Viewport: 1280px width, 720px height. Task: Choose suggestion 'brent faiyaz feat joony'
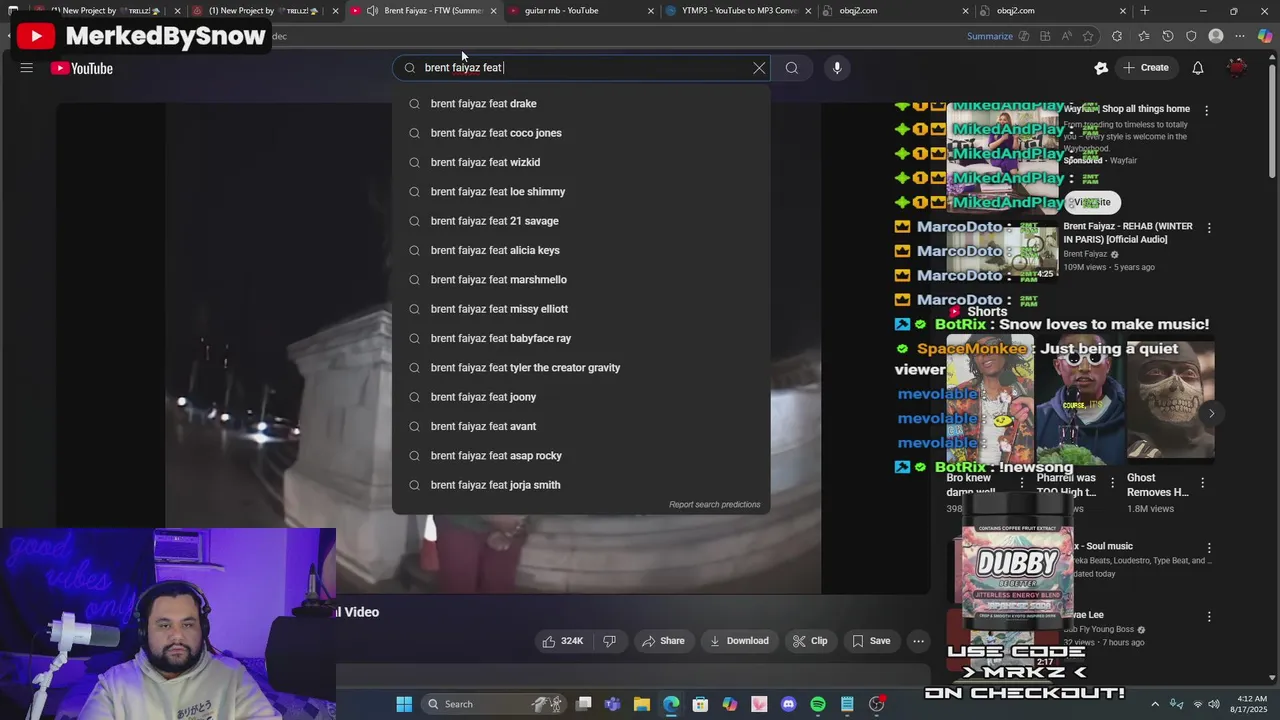[x=581, y=397]
